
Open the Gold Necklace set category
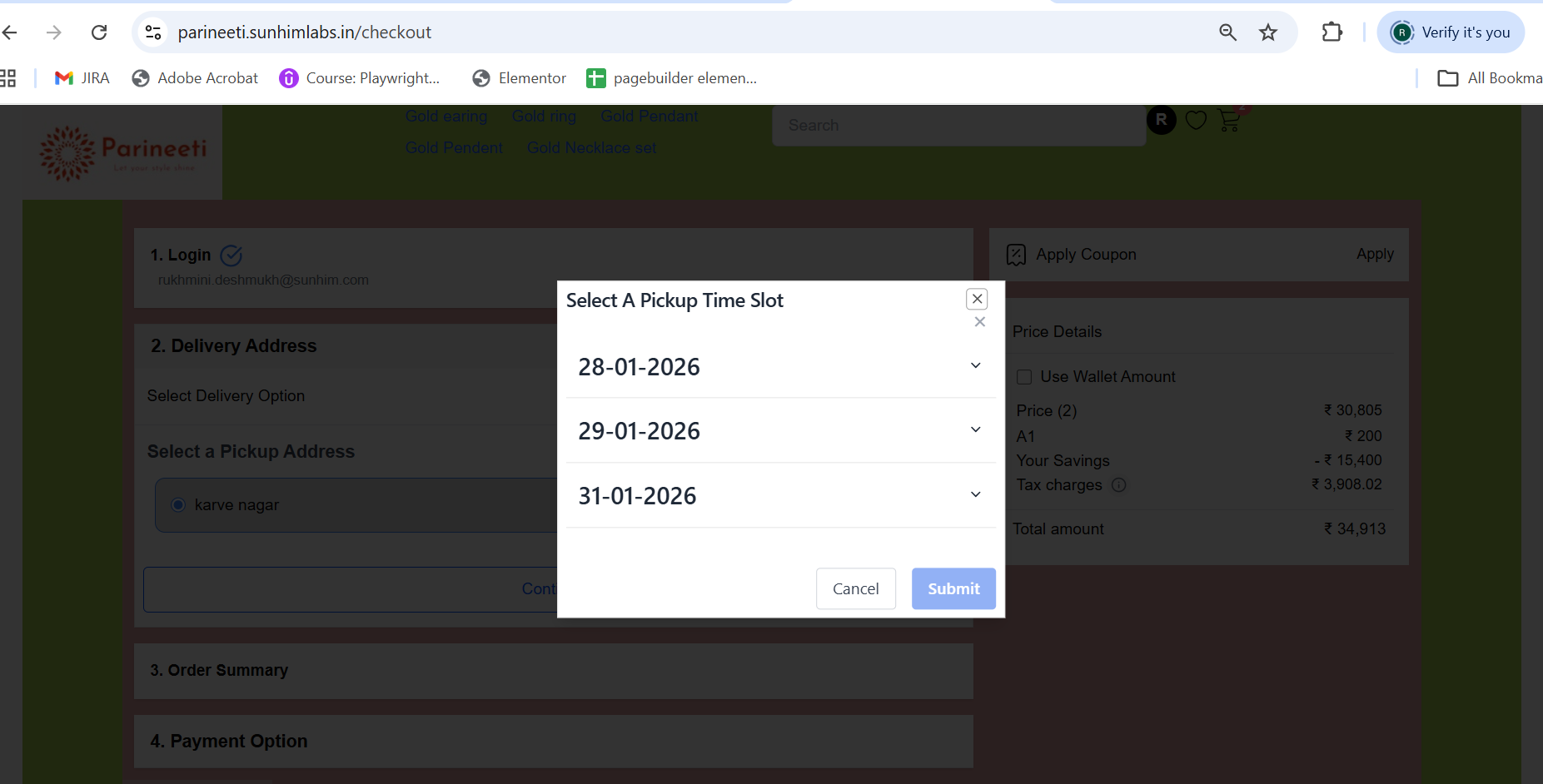point(591,147)
